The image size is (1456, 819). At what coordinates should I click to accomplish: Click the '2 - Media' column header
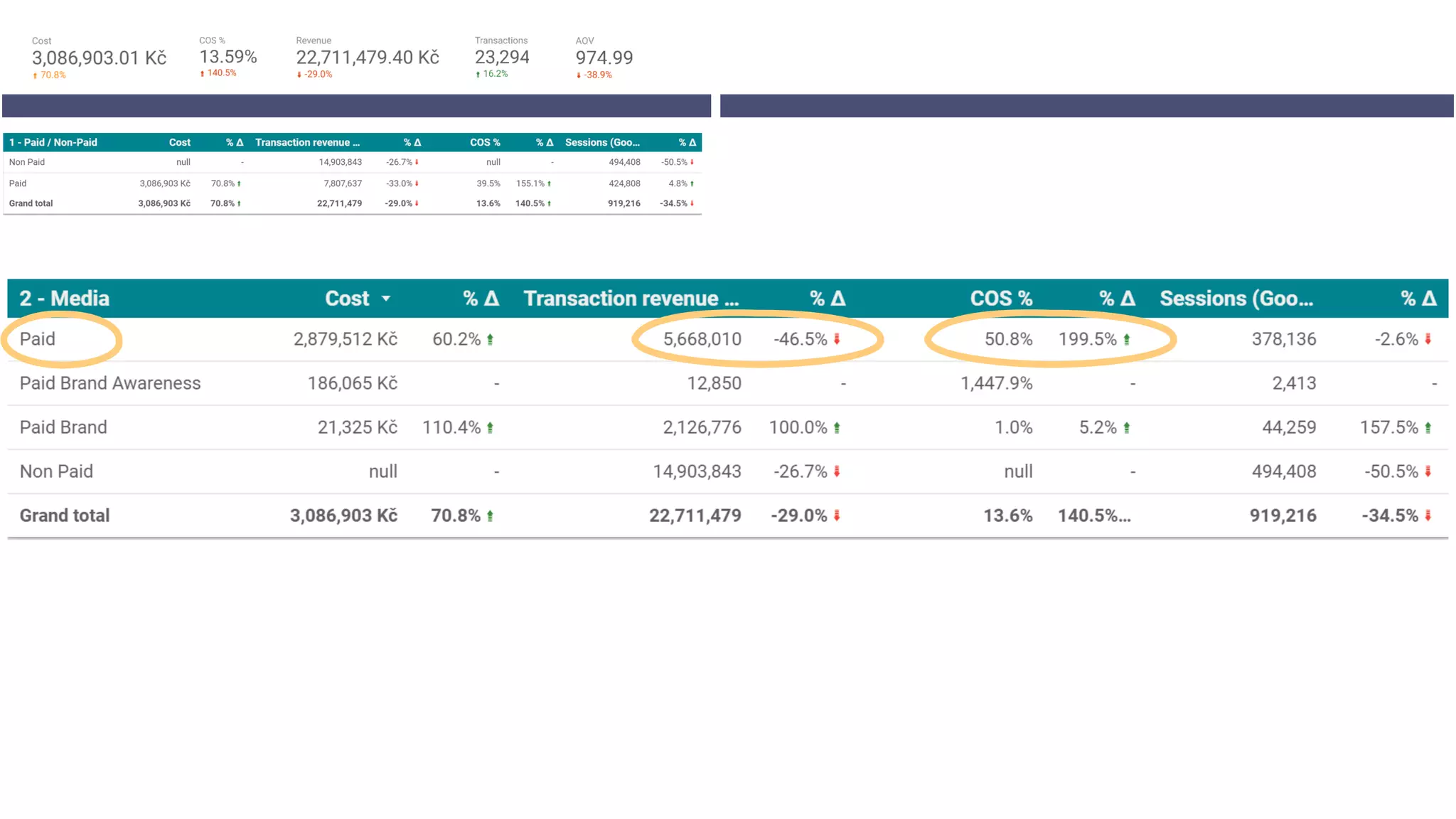click(x=65, y=299)
